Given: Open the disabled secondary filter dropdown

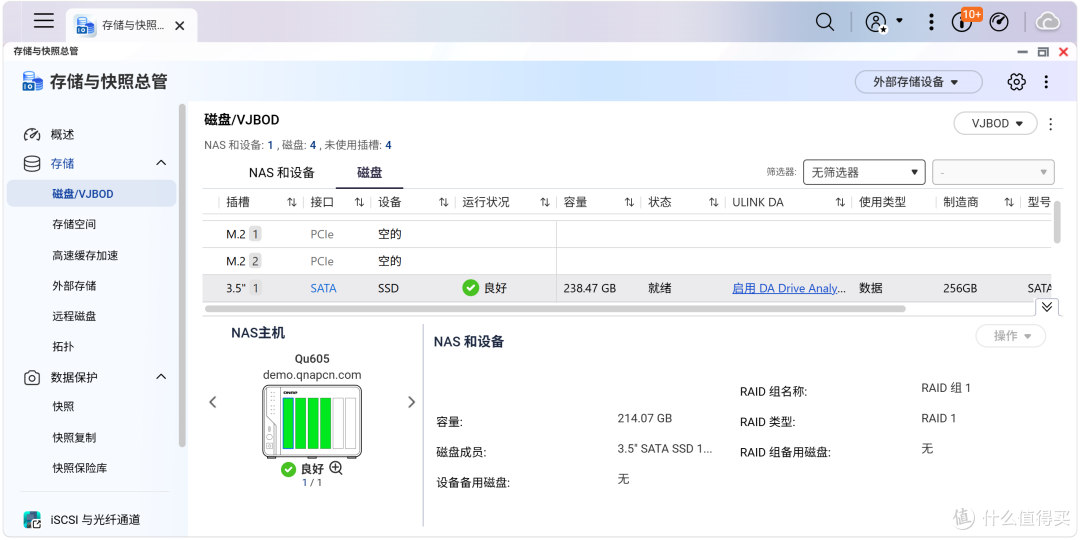Looking at the screenshot, I should 993,172.
